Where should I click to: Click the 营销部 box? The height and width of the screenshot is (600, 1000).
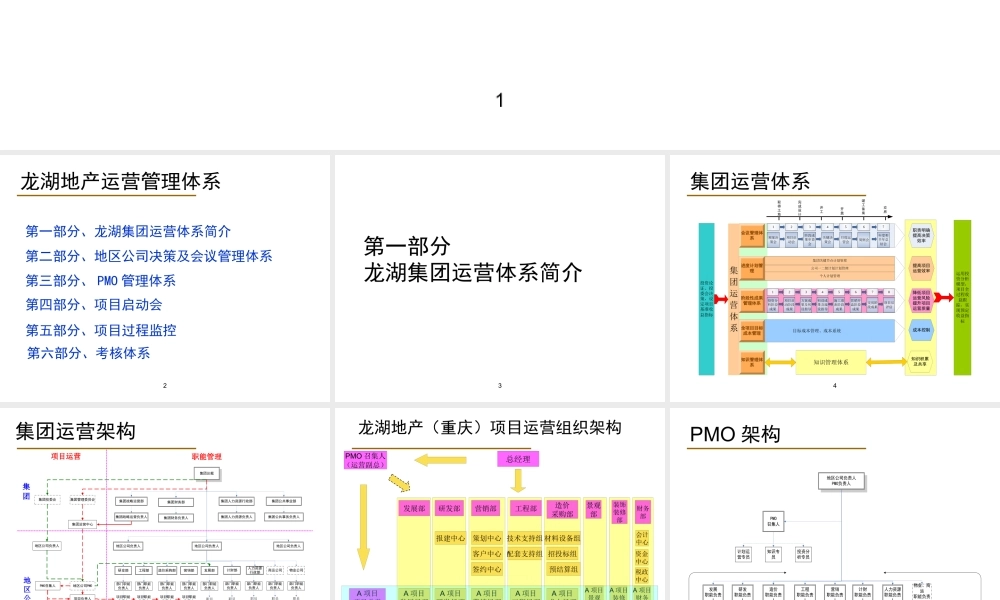[x=486, y=508]
